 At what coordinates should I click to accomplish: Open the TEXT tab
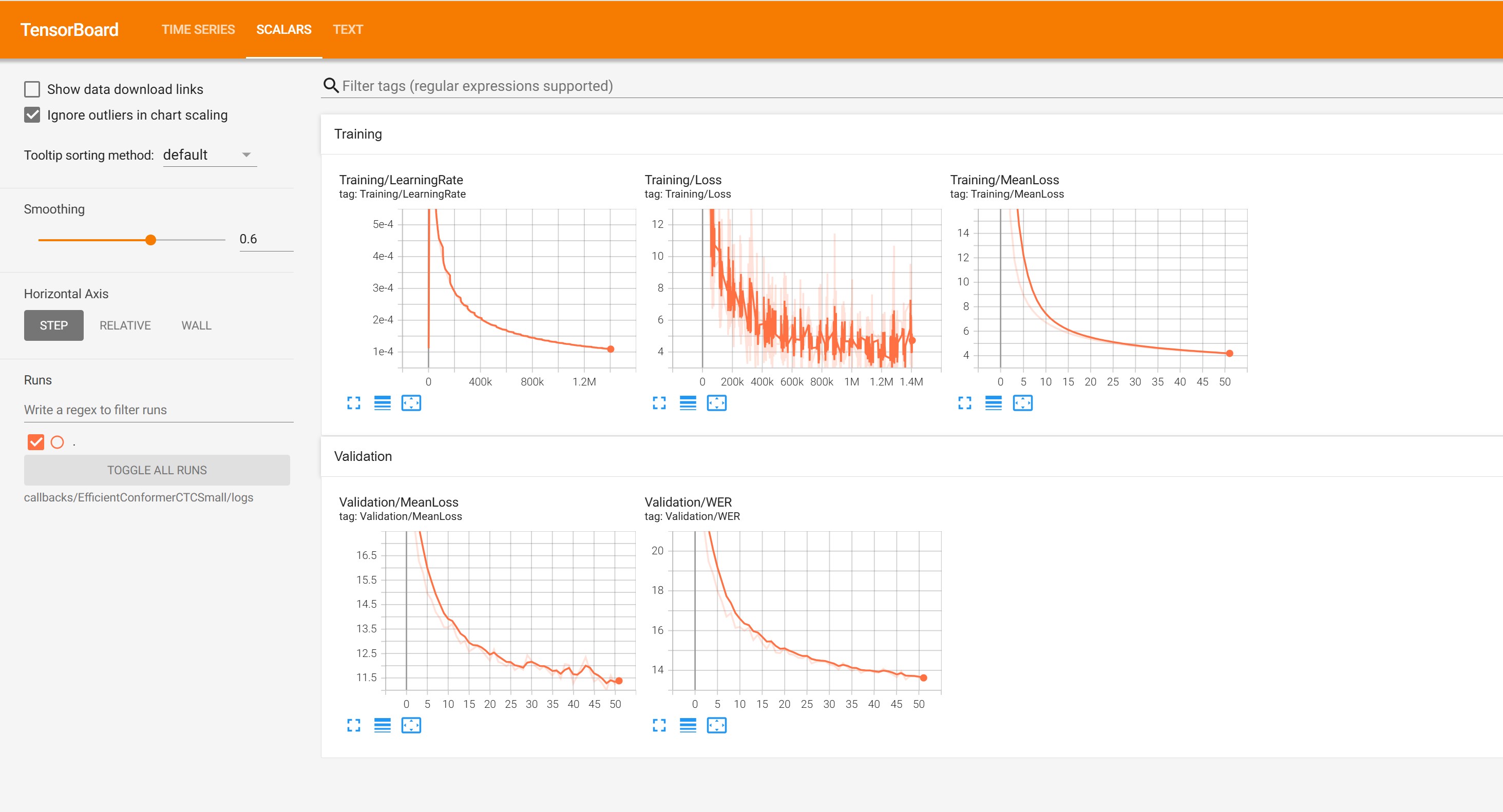[348, 29]
